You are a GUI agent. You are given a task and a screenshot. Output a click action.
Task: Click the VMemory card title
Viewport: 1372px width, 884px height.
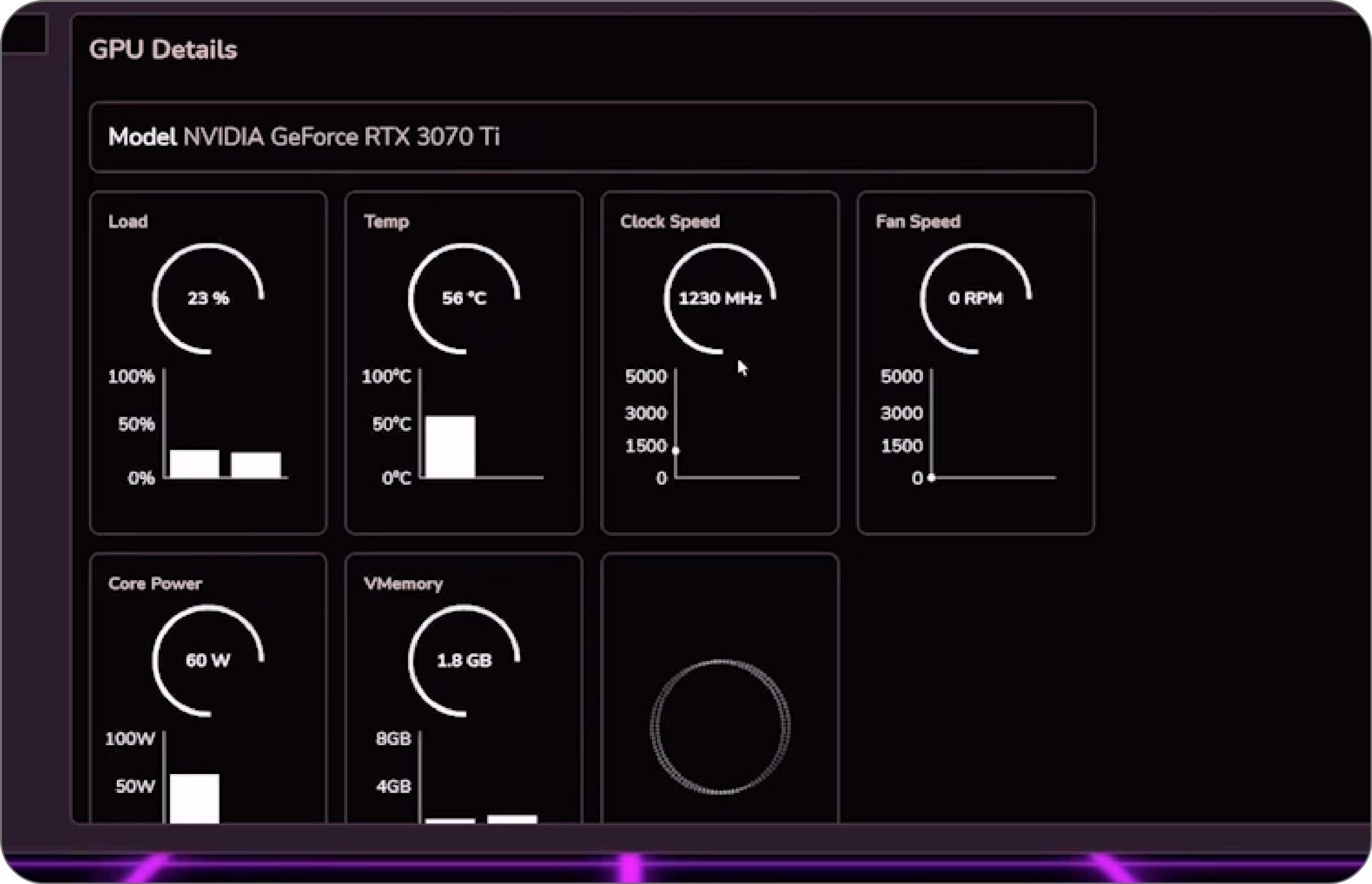pyautogui.click(x=403, y=584)
